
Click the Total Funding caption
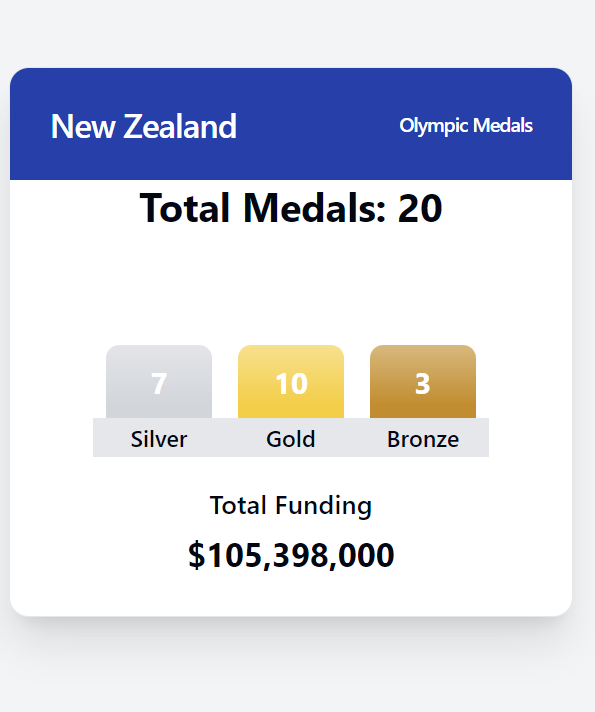291,505
